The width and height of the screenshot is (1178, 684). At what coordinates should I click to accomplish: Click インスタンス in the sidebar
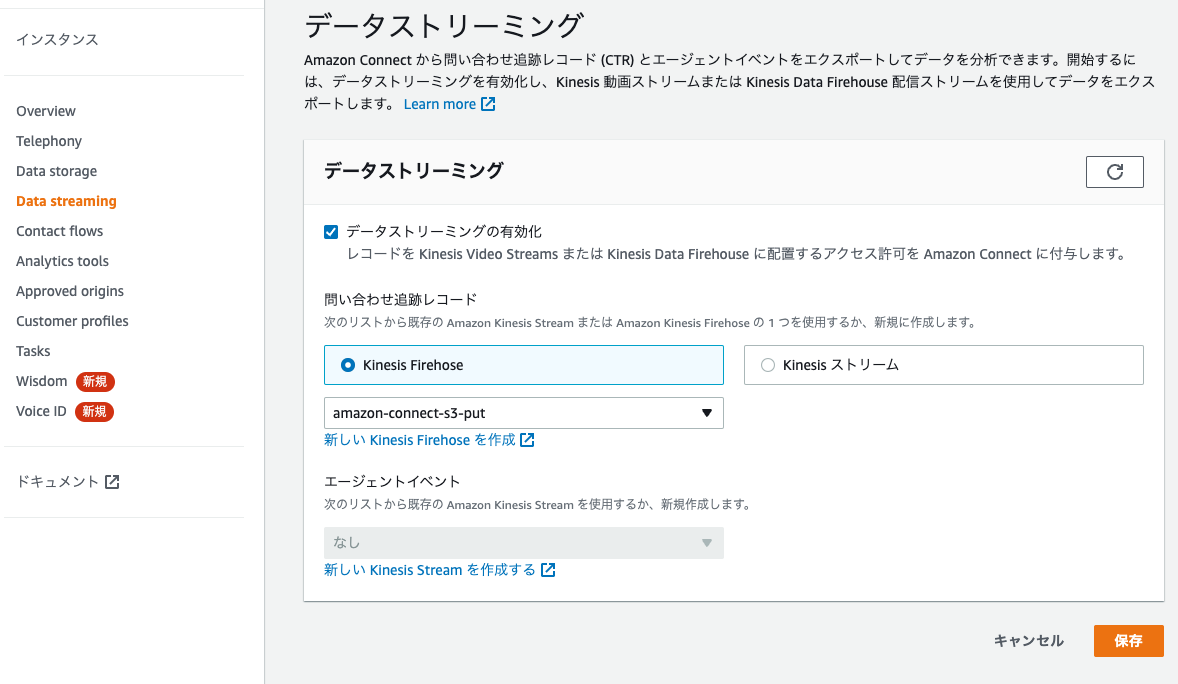[x=57, y=40]
